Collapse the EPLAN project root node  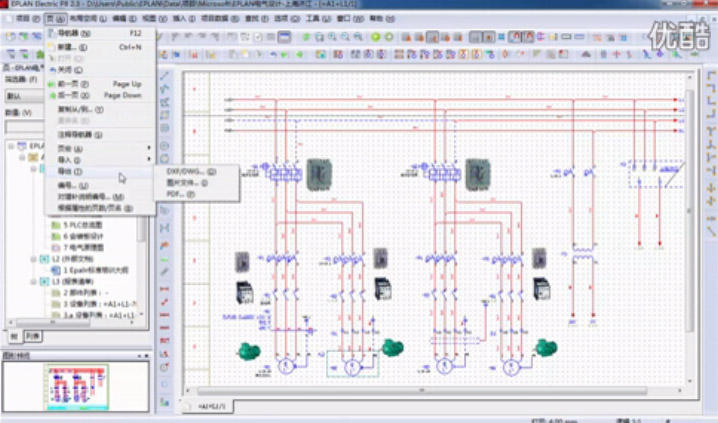11,146
